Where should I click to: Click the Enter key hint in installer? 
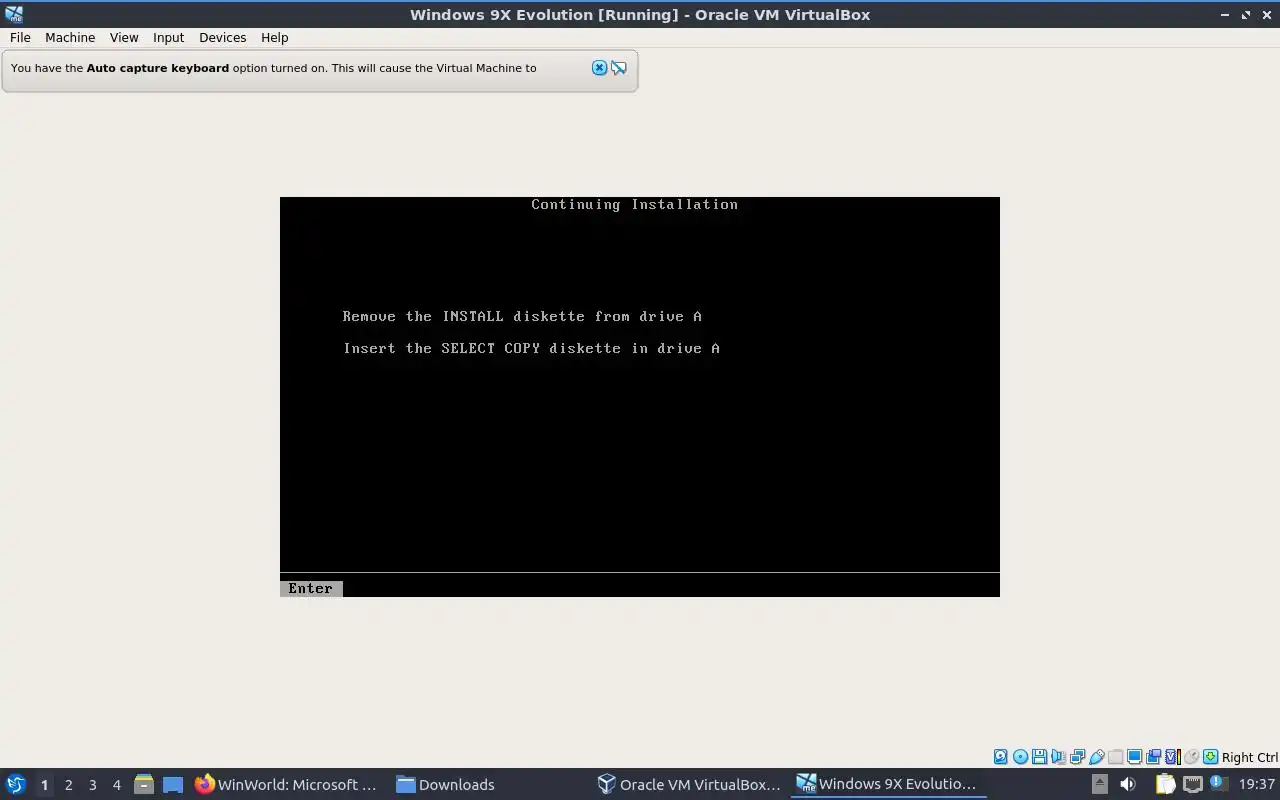tap(311, 588)
